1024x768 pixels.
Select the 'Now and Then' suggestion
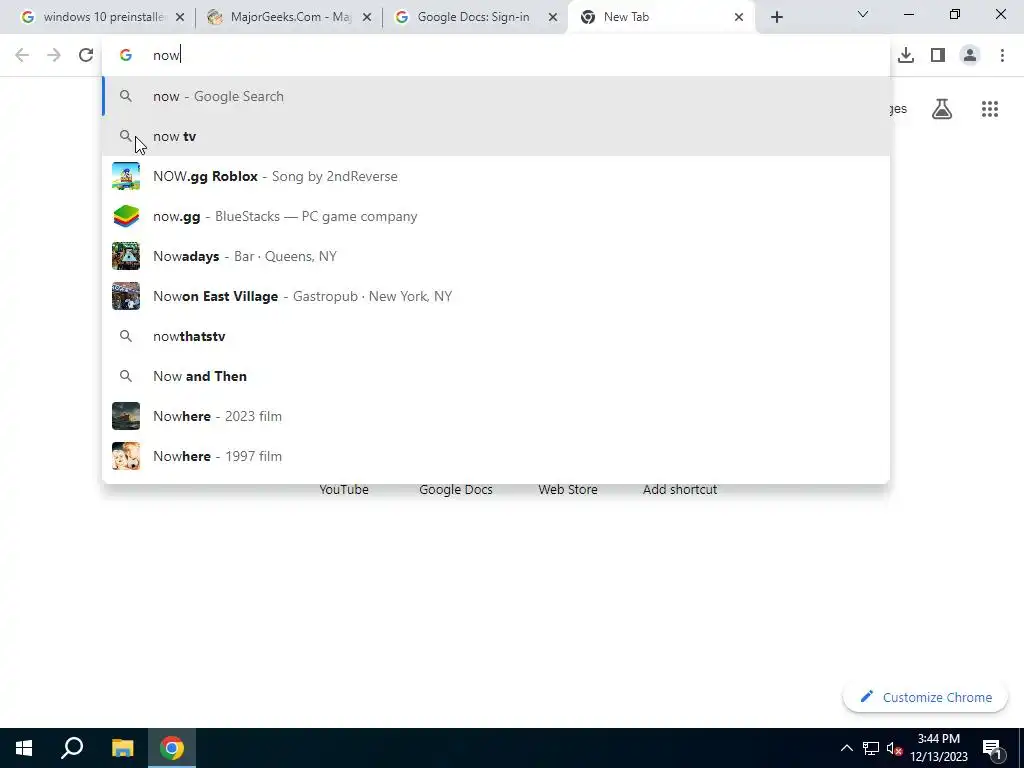click(x=496, y=376)
